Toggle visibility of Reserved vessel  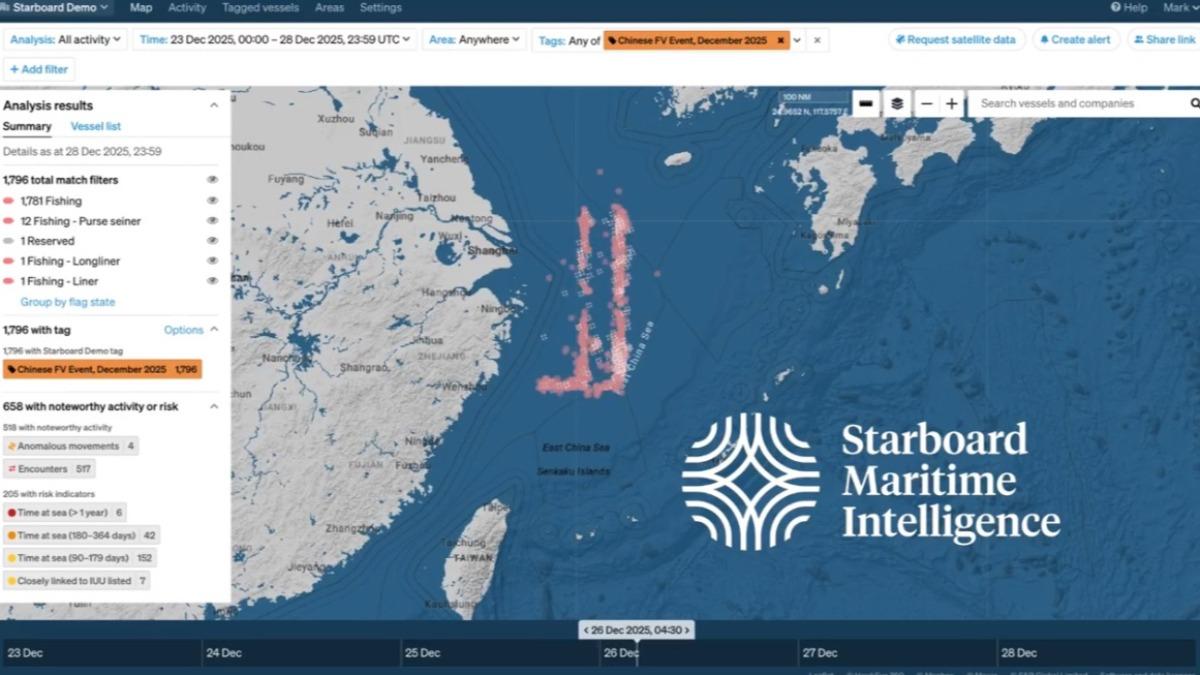tap(212, 241)
